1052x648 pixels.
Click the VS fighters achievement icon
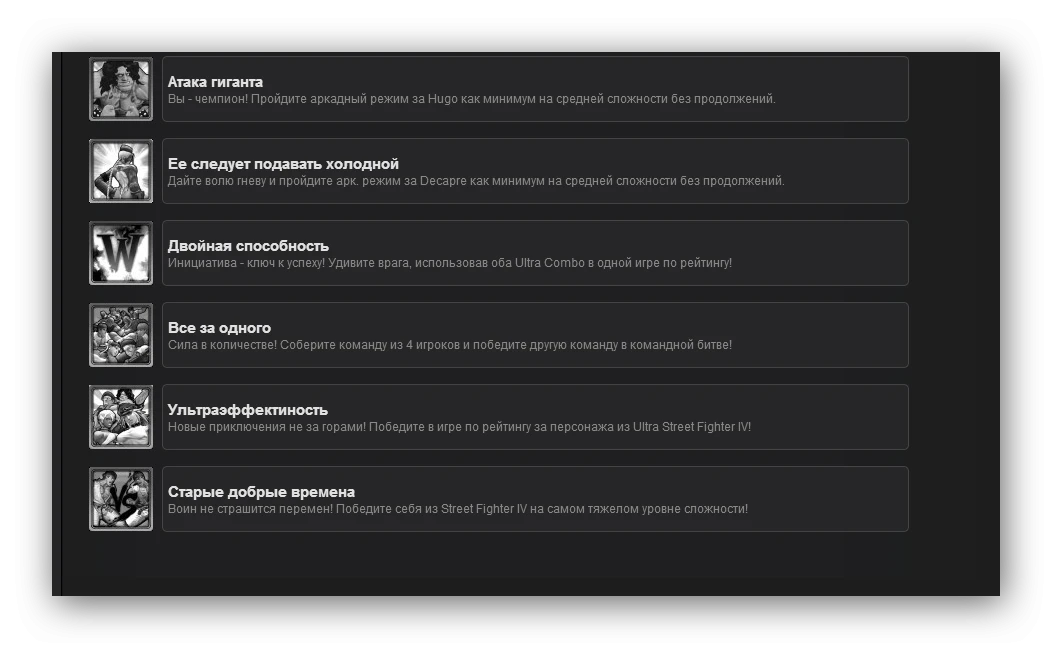tap(121, 499)
